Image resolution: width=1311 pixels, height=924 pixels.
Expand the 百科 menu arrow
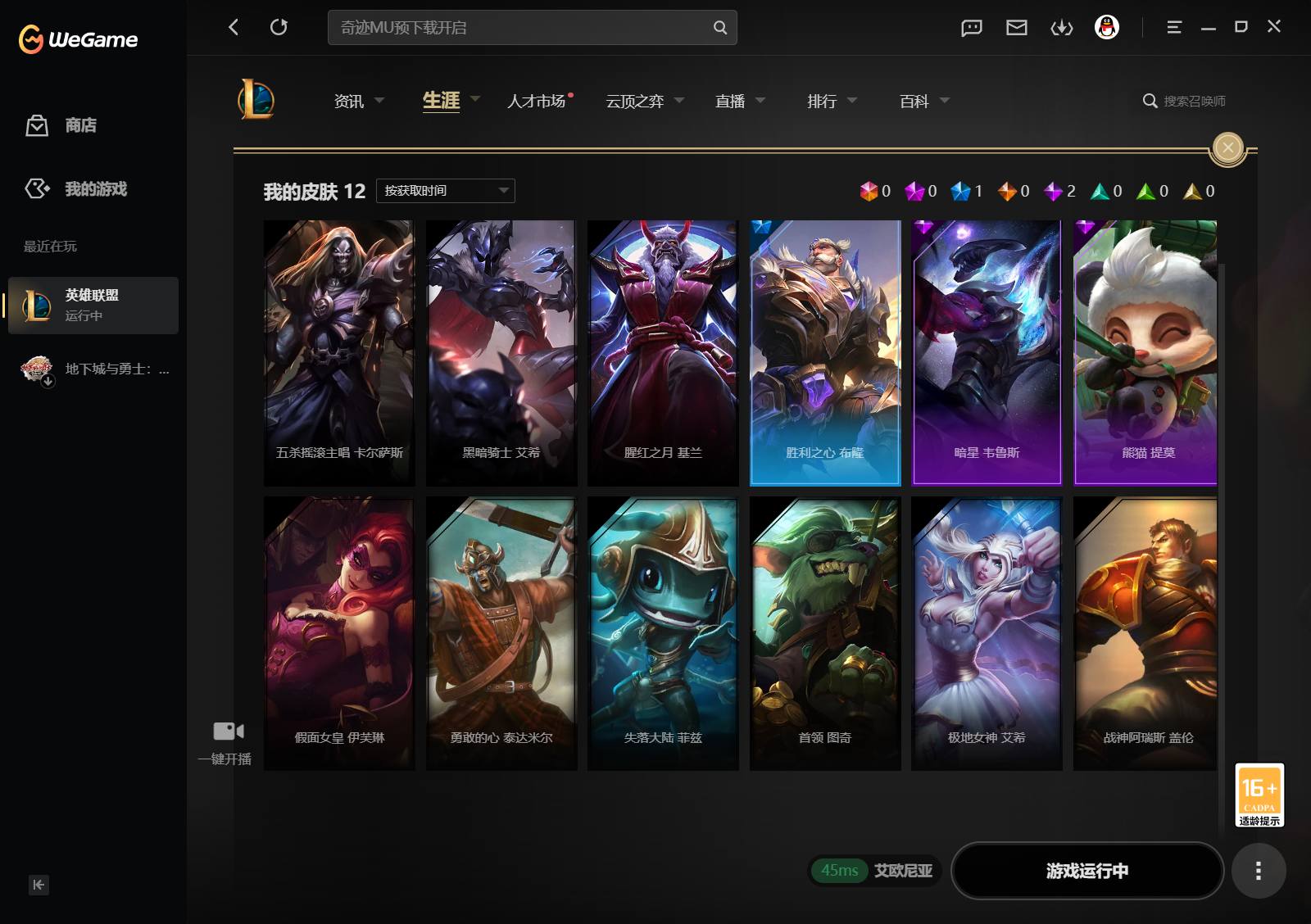[945, 100]
